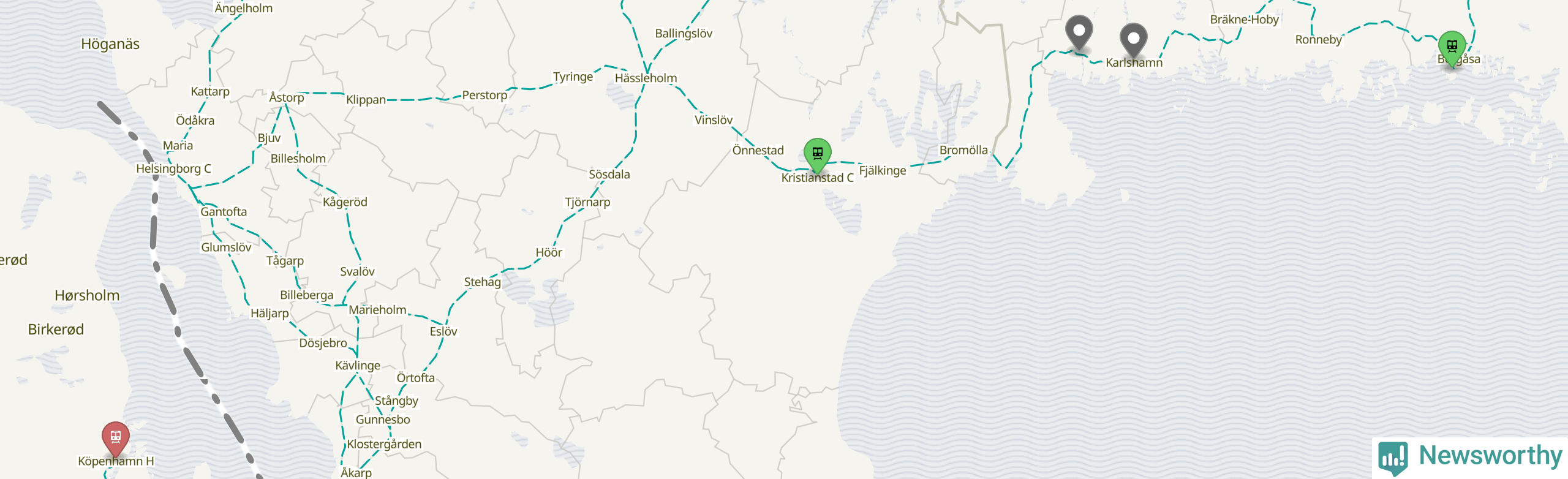Select the Höör station label
The width and height of the screenshot is (1568, 479).
[x=549, y=252]
